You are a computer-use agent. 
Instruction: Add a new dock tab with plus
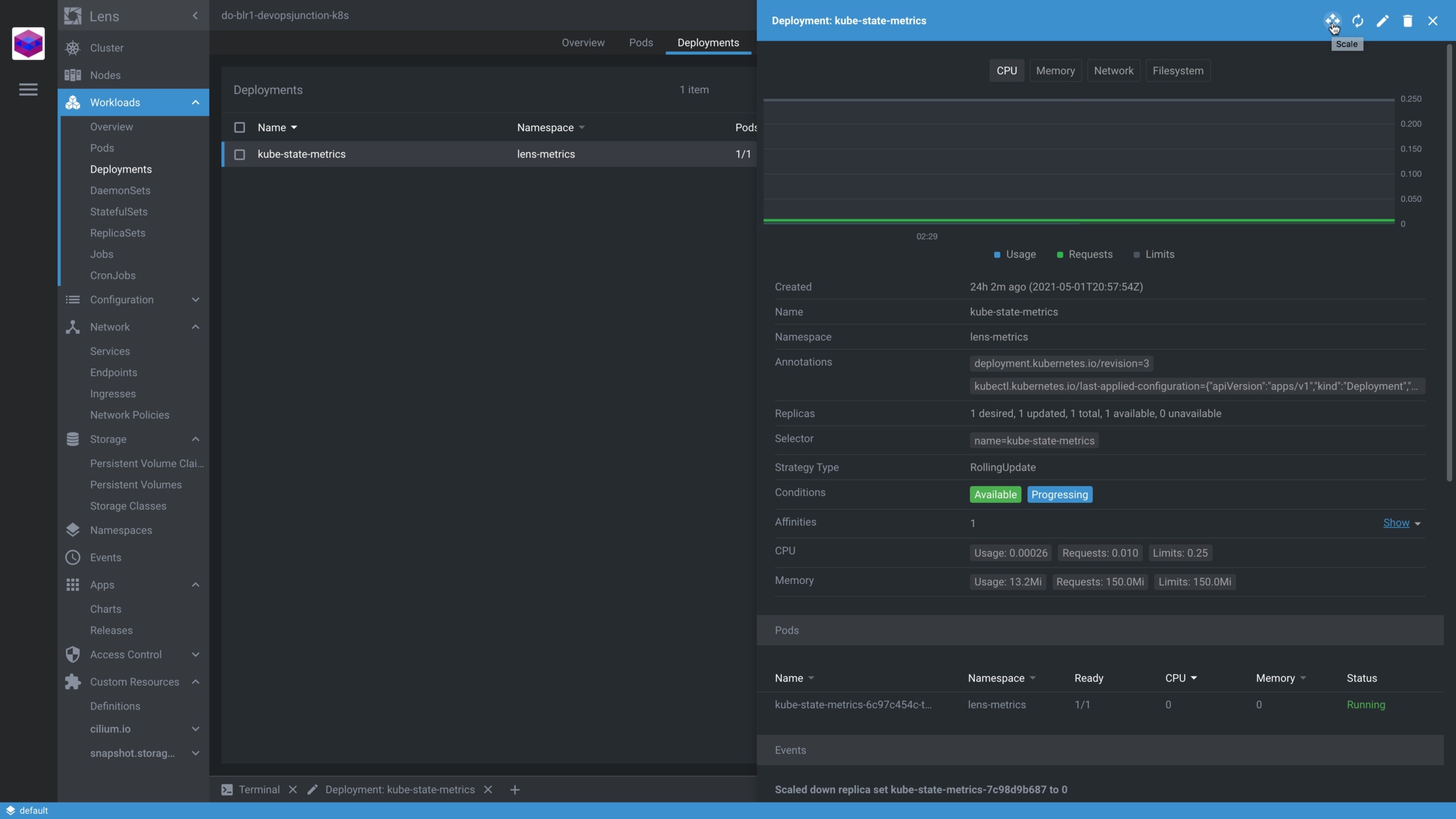coord(515,789)
